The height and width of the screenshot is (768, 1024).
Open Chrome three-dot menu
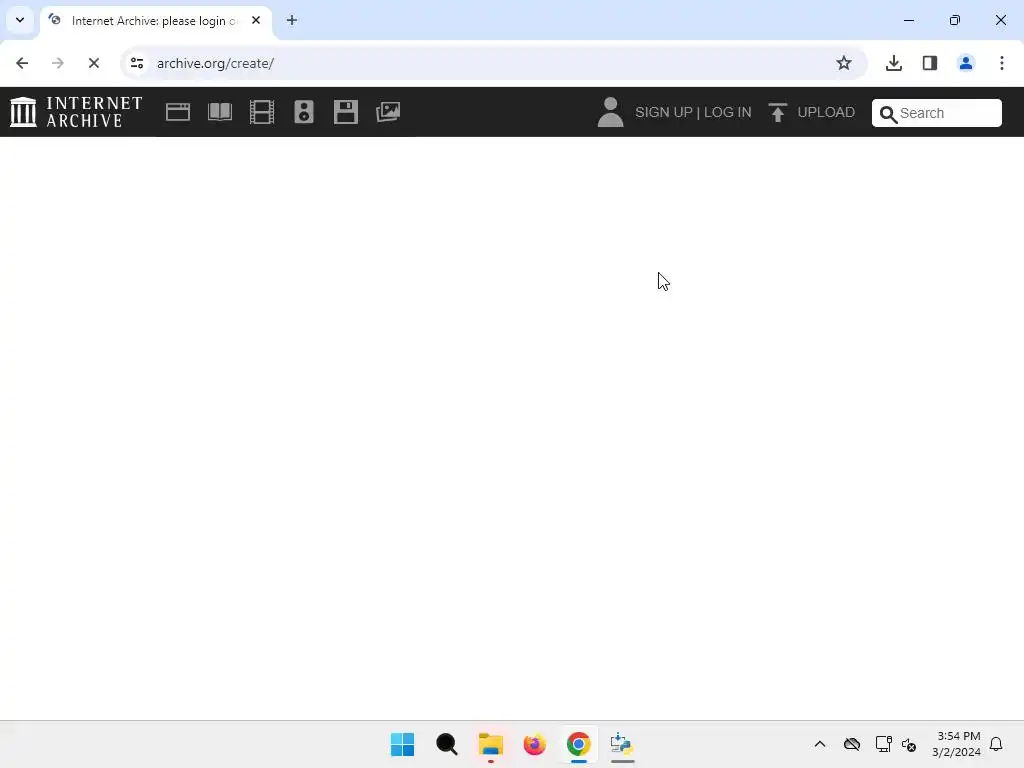point(1002,63)
